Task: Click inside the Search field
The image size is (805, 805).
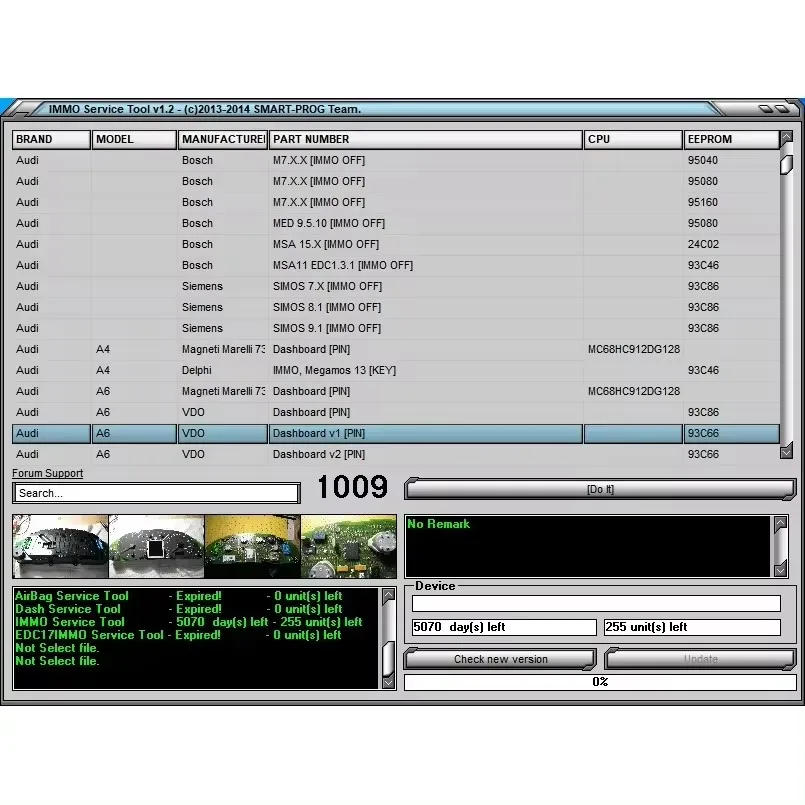Action: click(x=155, y=492)
